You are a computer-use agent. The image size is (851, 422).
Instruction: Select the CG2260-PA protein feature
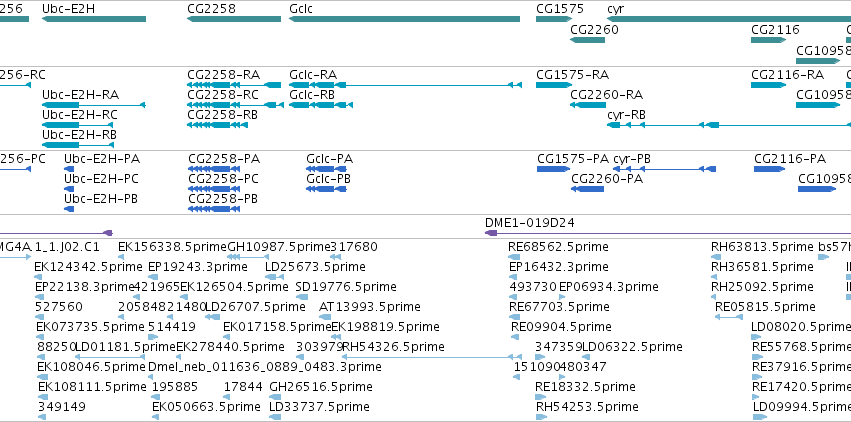pyautogui.click(x=587, y=189)
